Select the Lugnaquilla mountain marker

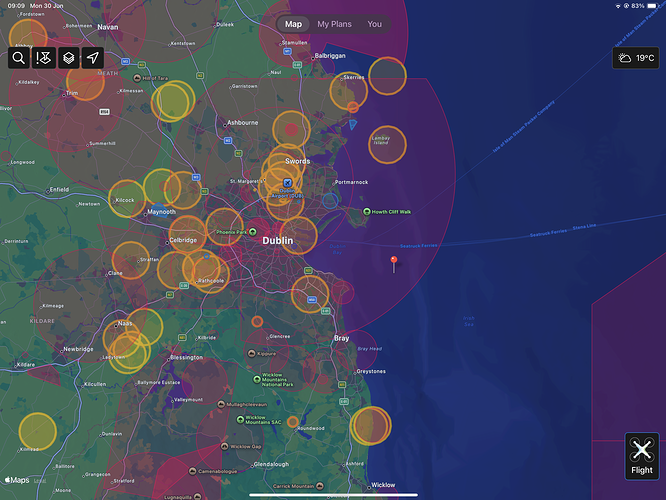tap(197, 496)
